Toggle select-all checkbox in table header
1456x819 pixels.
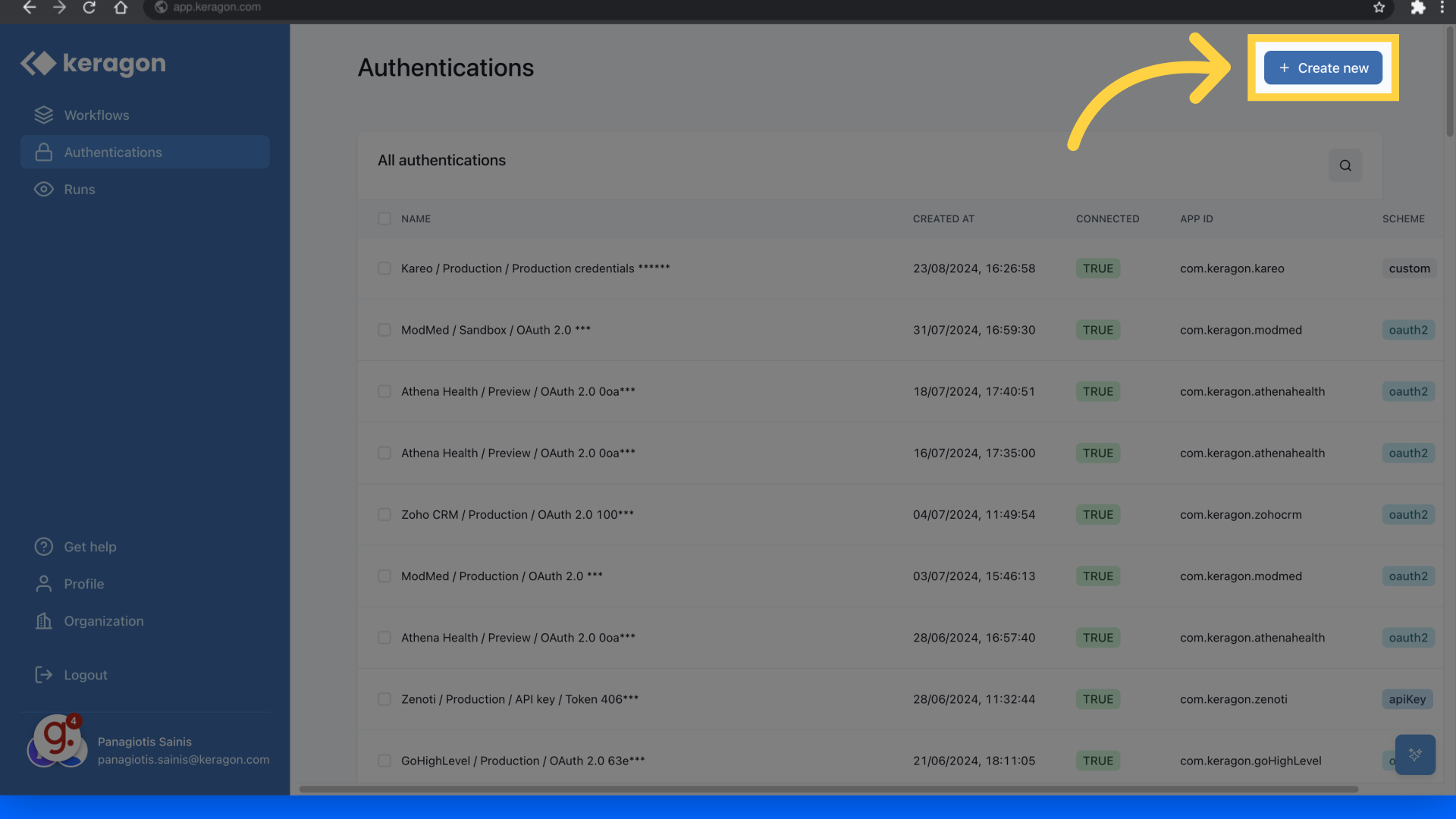(384, 219)
